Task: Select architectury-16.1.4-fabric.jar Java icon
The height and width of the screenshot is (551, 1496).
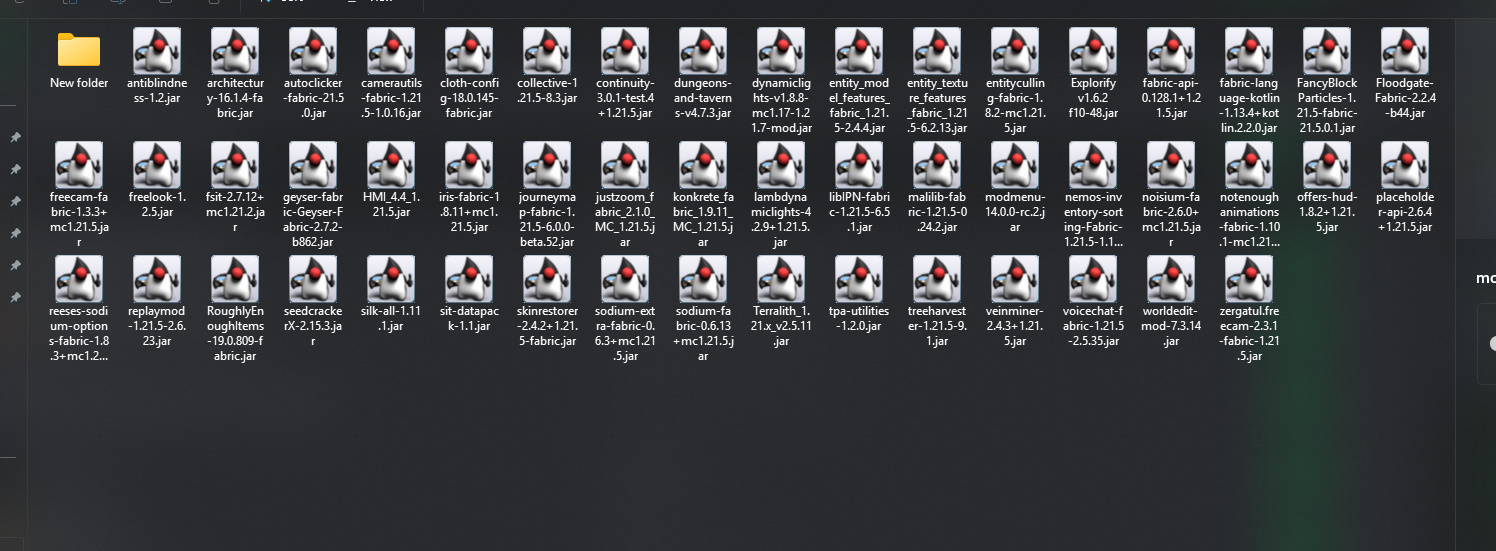Action: (x=235, y=51)
